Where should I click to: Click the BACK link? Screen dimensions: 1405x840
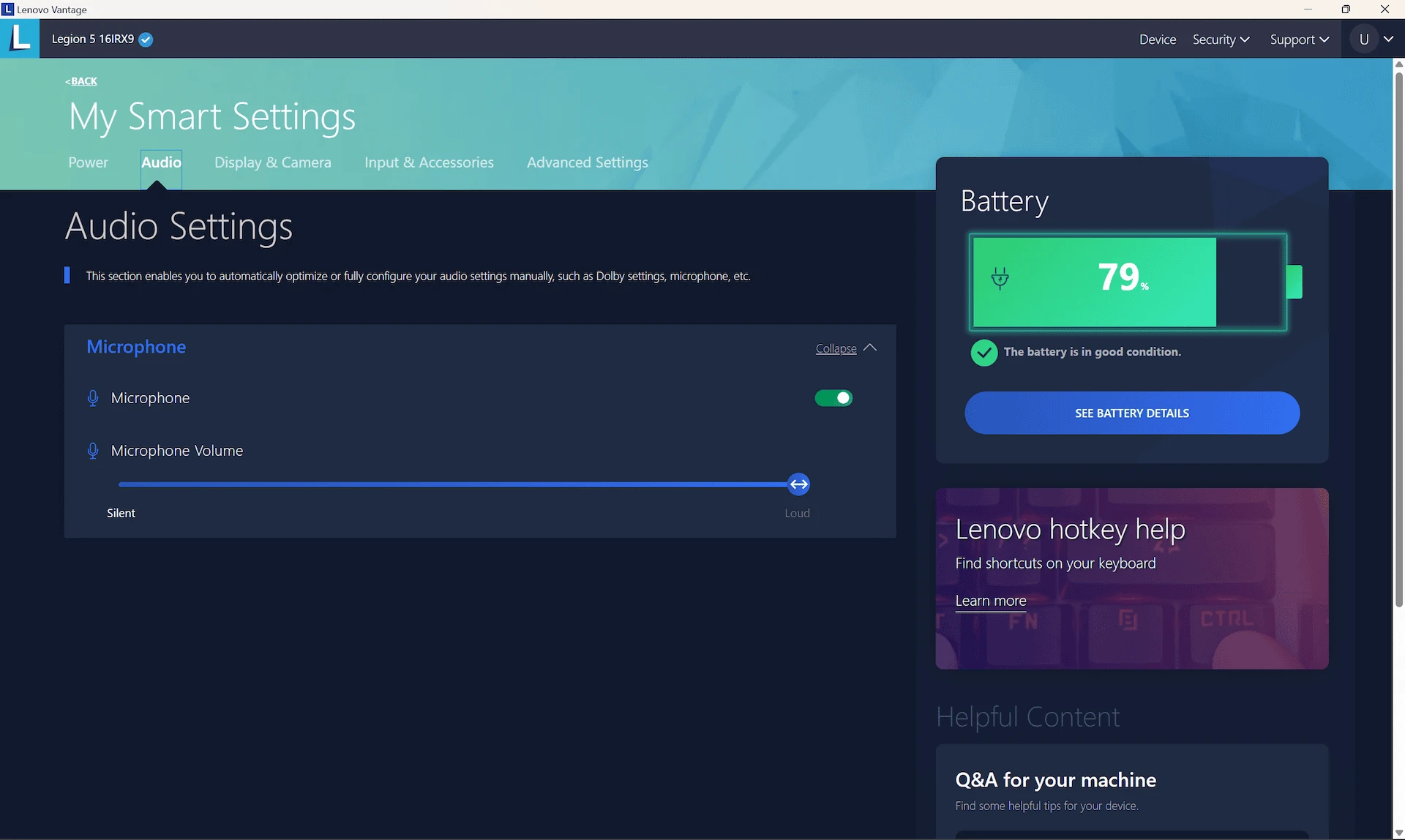pos(81,81)
